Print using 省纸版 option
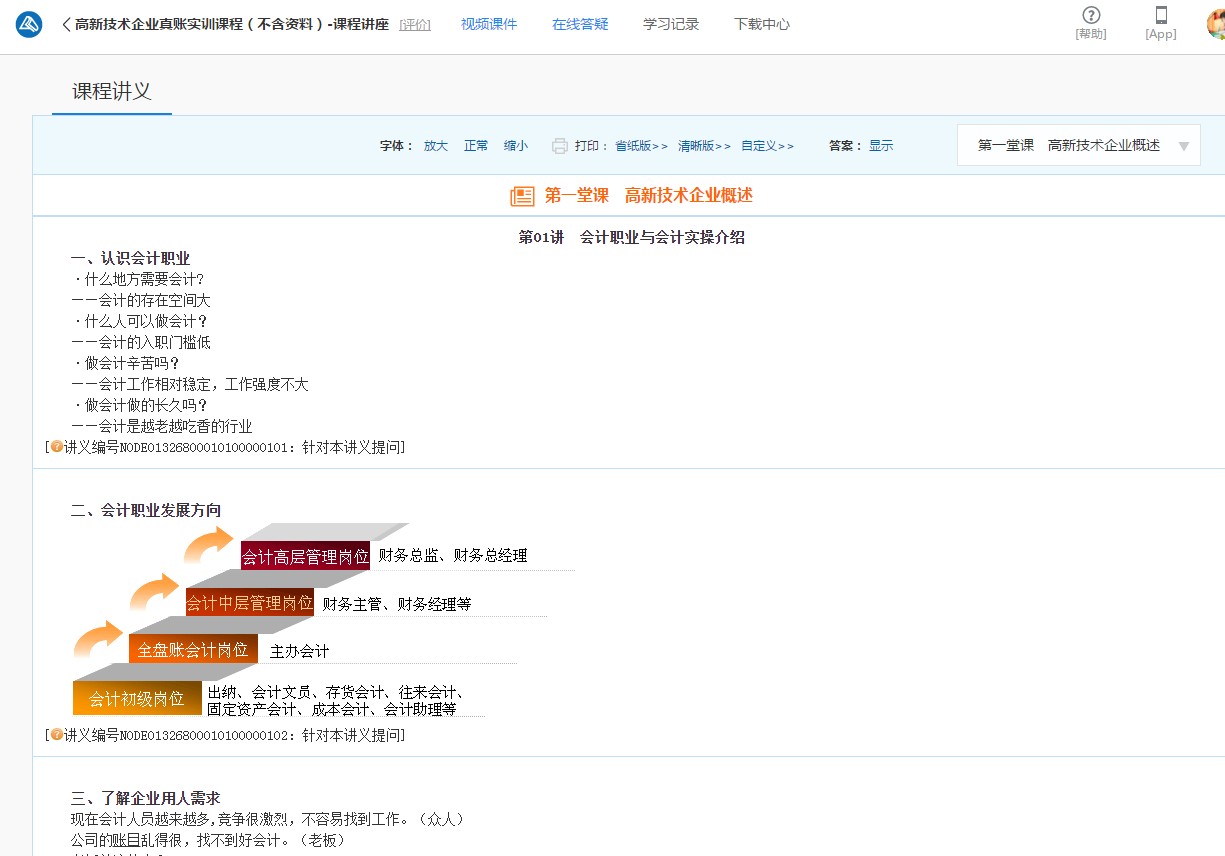The width and height of the screenshot is (1225, 856). (x=641, y=146)
